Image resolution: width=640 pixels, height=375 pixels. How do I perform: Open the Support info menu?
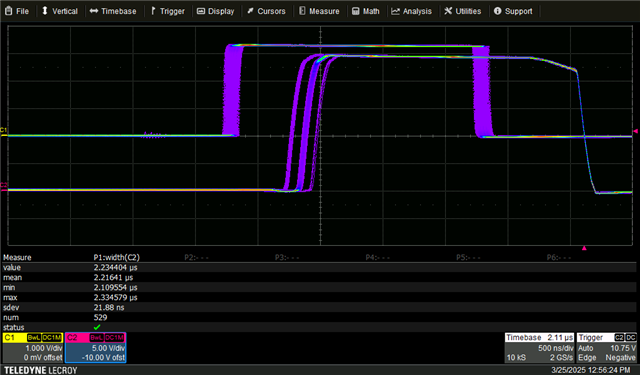click(513, 11)
